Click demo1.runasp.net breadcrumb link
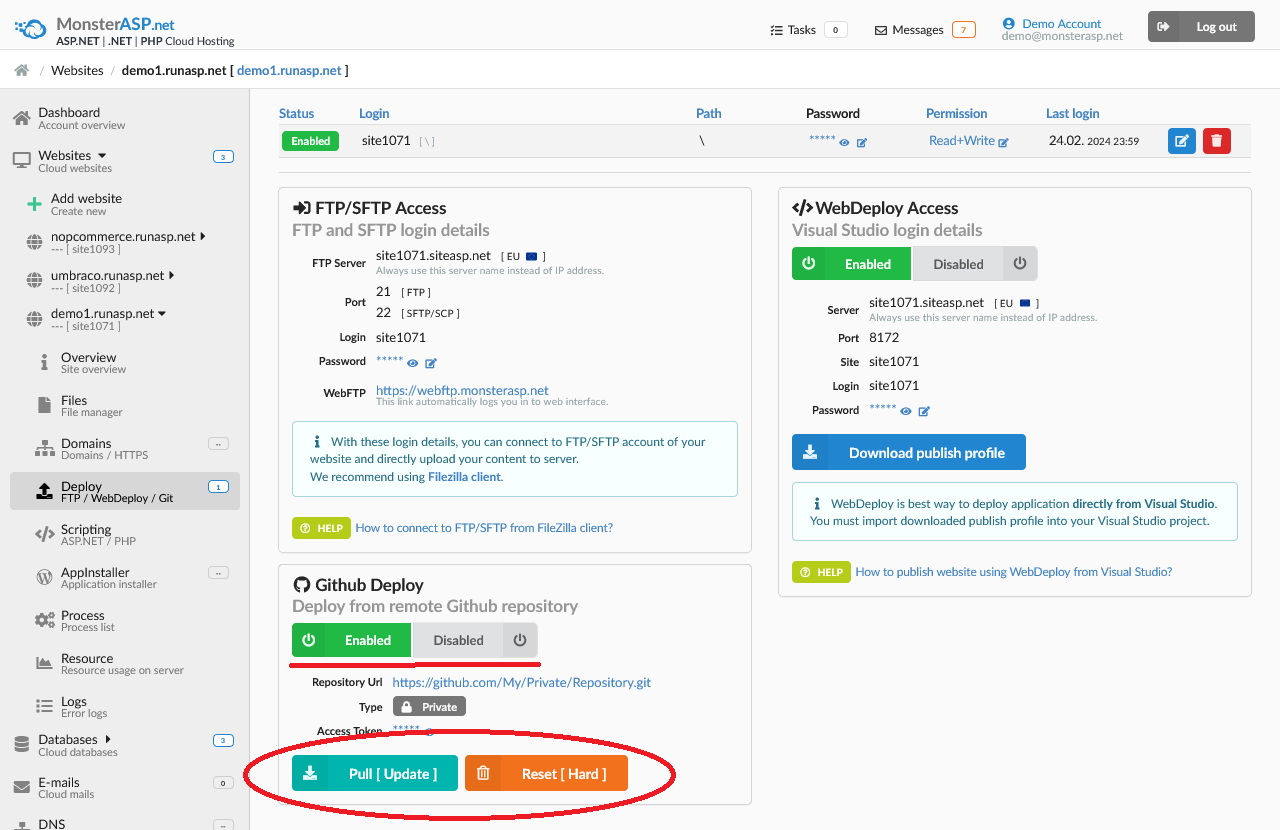The width and height of the screenshot is (1280, 830). click(x=289, y=70)
